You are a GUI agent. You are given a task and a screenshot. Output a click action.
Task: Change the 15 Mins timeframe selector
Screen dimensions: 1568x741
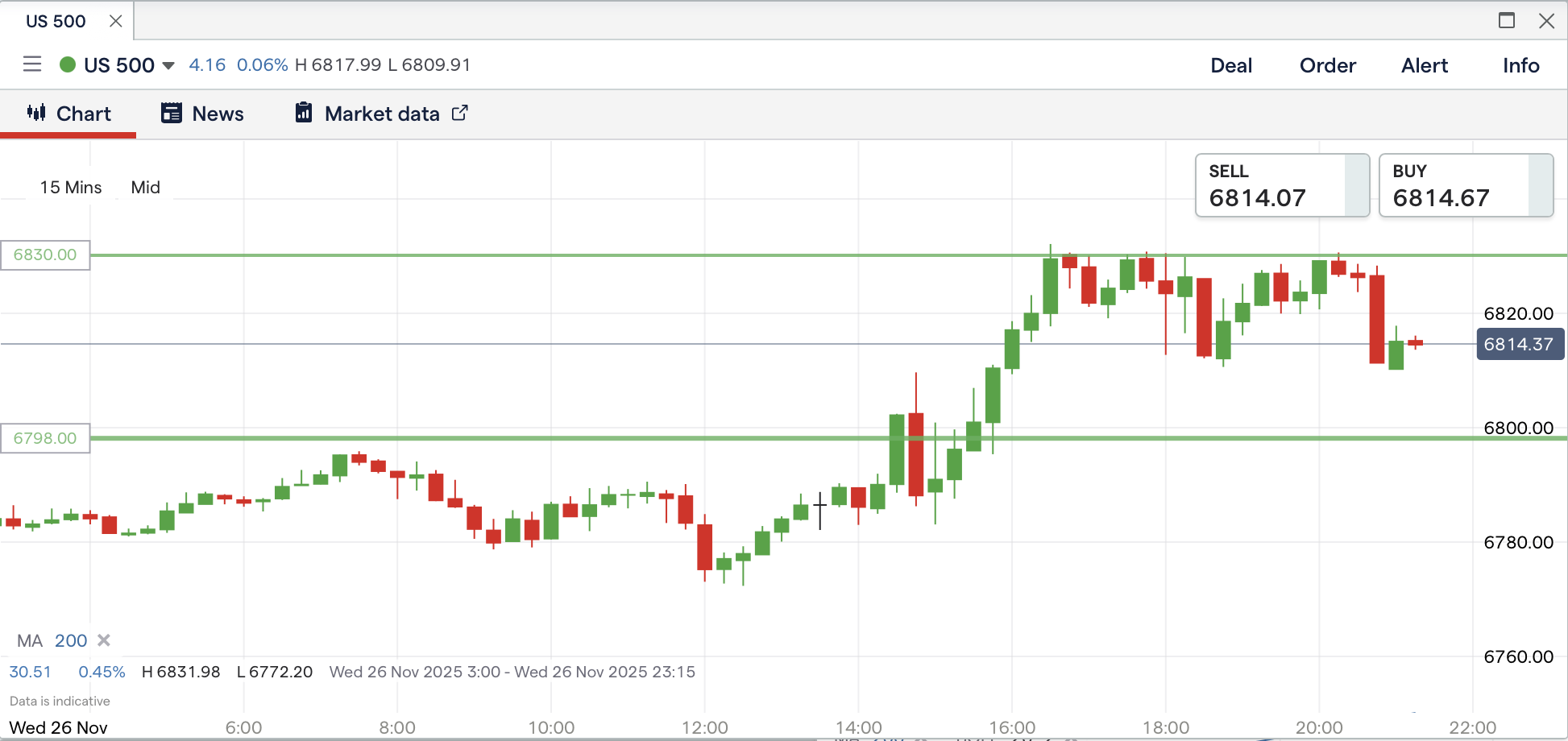[71, 188]
